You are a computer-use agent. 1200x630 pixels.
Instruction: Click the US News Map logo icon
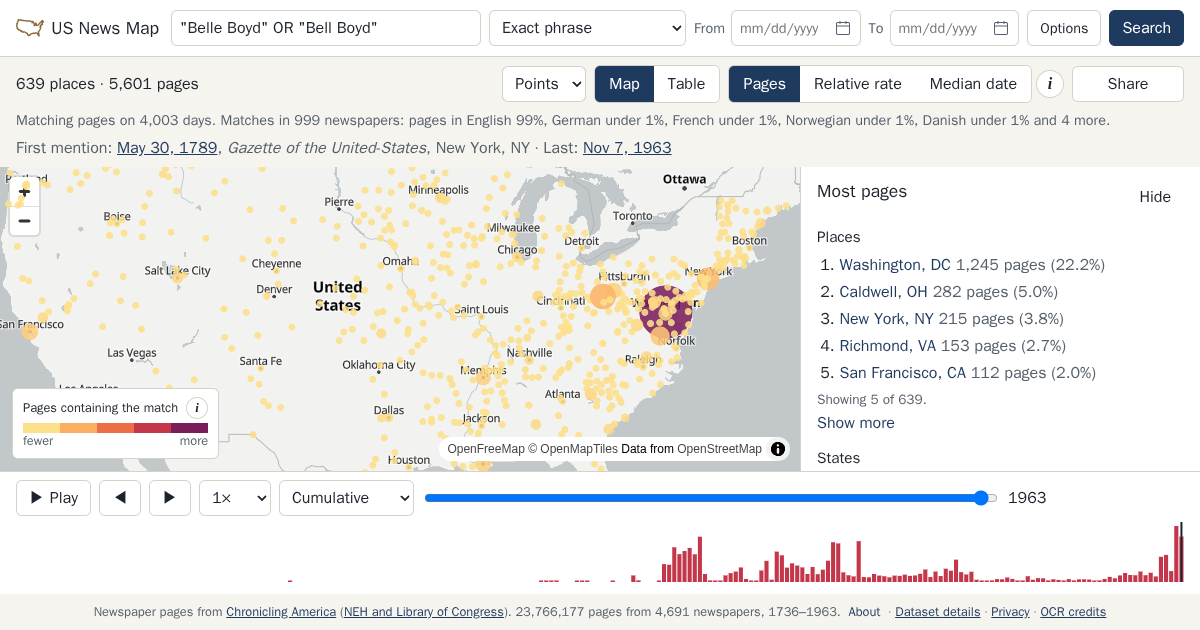pyautogui.click(x=30, y=28)
